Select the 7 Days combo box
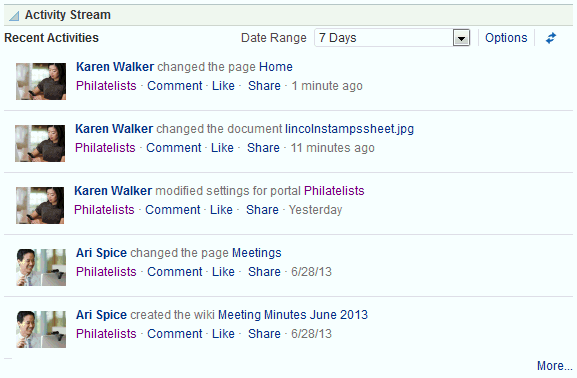Screen dimensions: 577x378 coord(392,38)
